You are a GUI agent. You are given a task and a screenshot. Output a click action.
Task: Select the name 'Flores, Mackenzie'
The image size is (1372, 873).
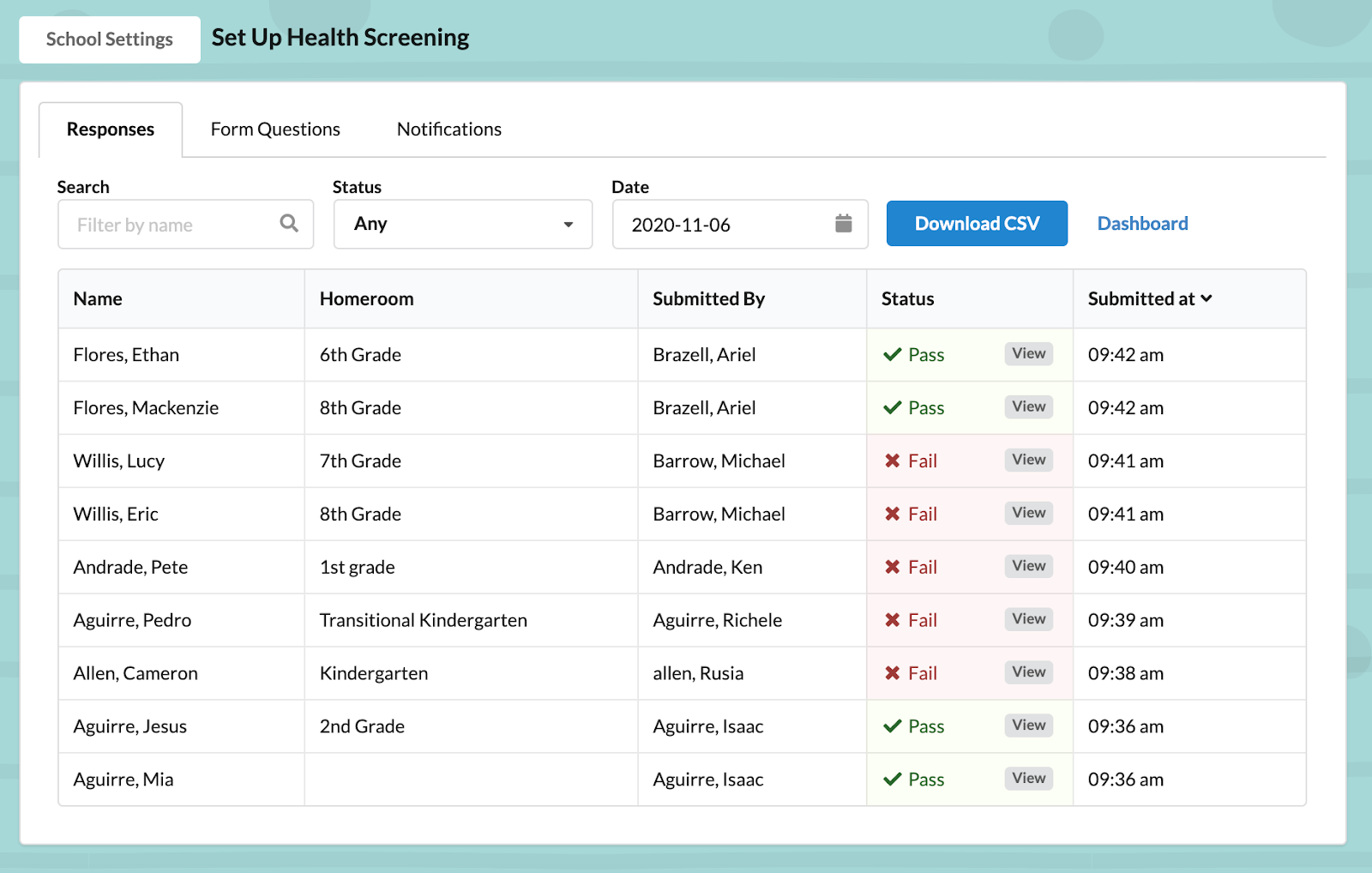tap(146, 408)
